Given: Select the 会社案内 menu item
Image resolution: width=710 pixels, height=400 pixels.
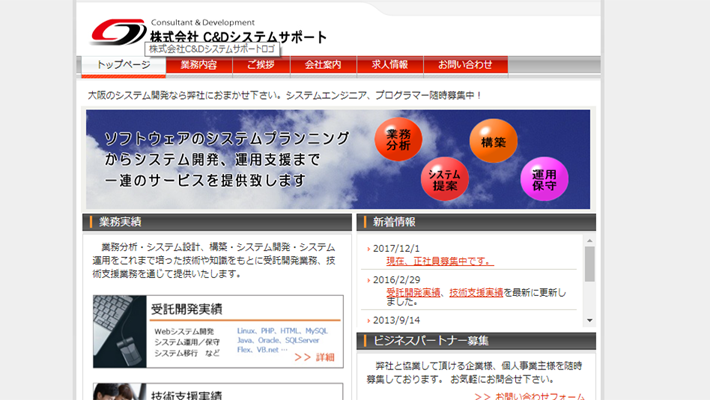Looking at the screenshot, I should click(323, 65).
